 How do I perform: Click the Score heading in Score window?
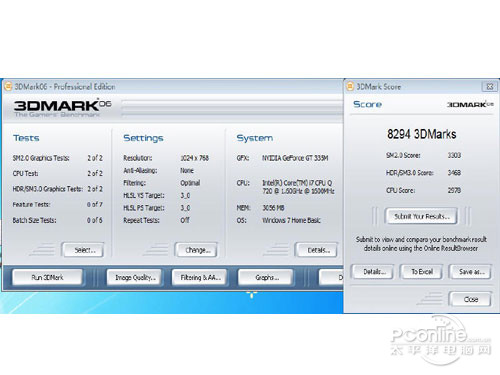pyautogui.click(x=367, y=104)
